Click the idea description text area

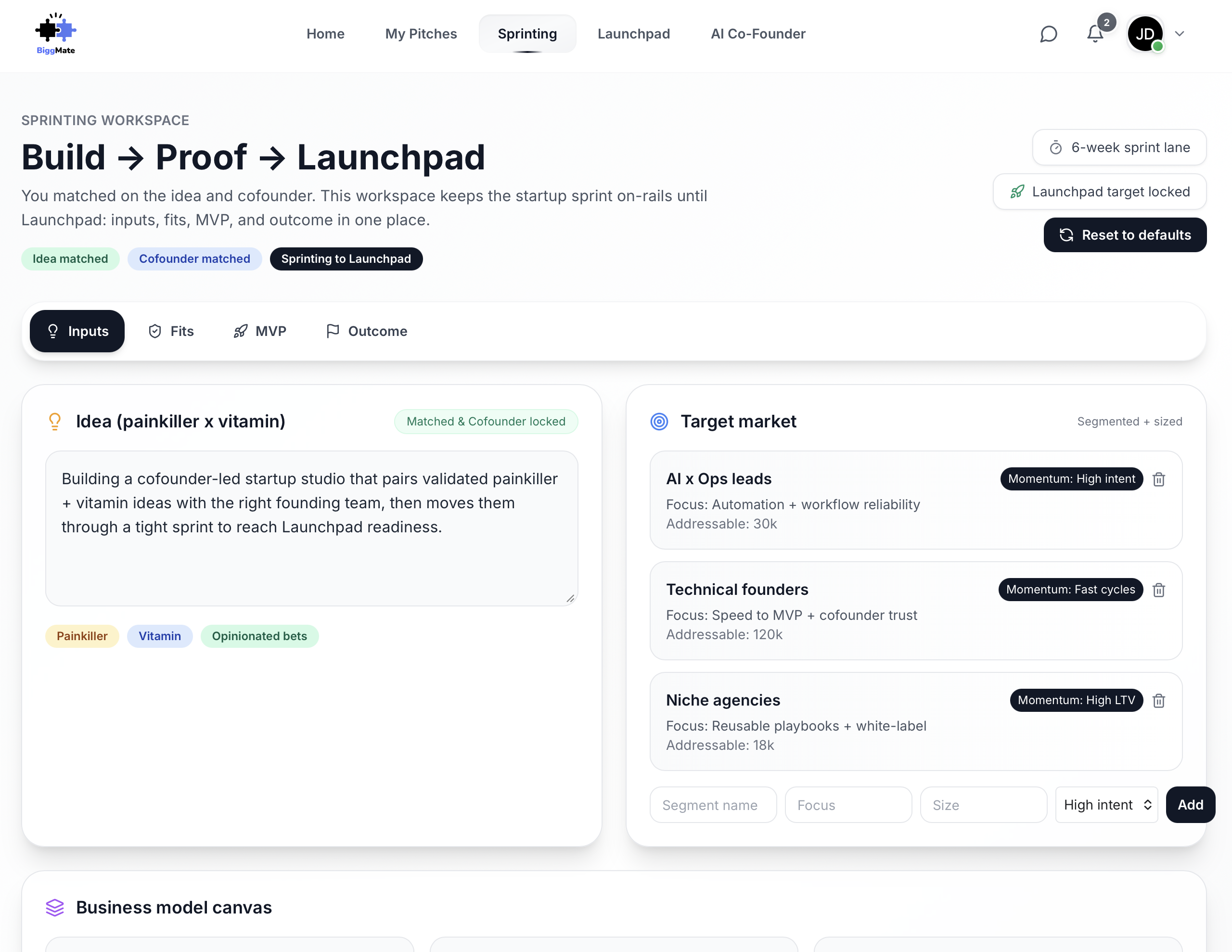(311, 528)
